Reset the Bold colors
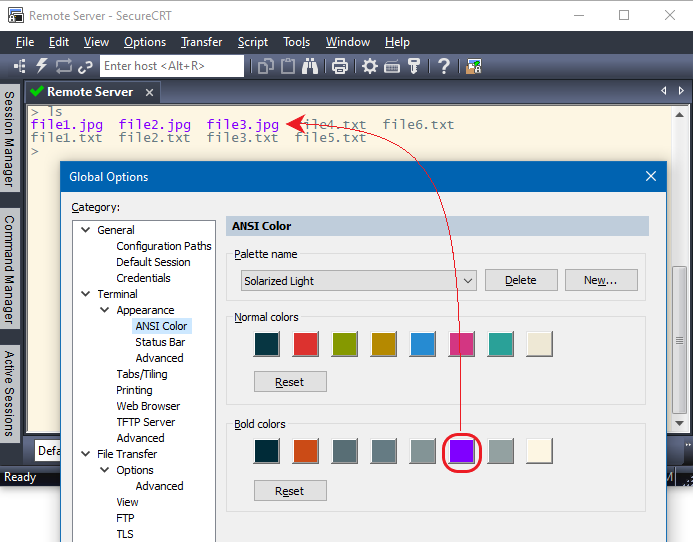Screen dimensions: 693x542 [290, 491]
